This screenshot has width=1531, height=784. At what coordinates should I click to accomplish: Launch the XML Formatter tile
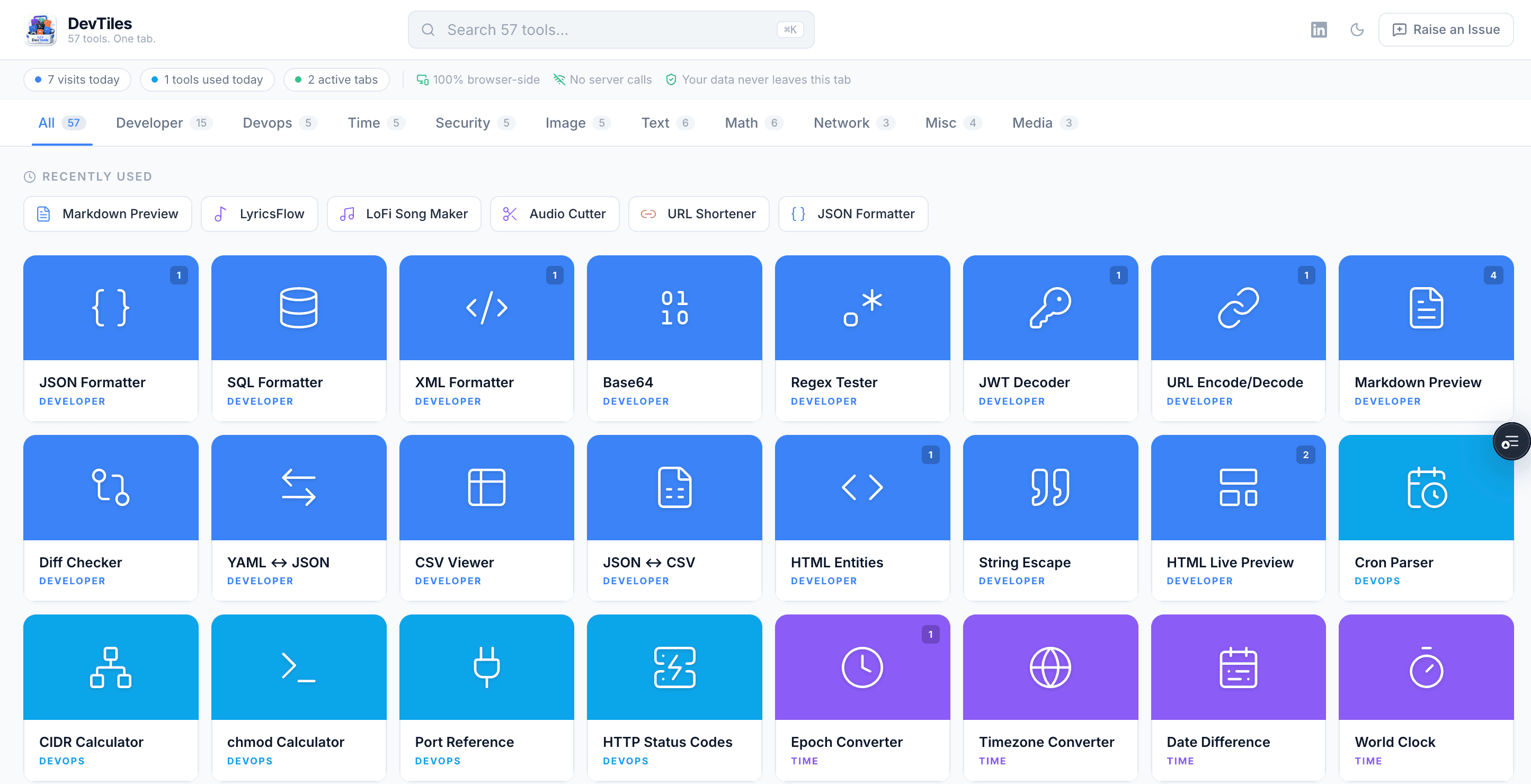click(486, 338)
